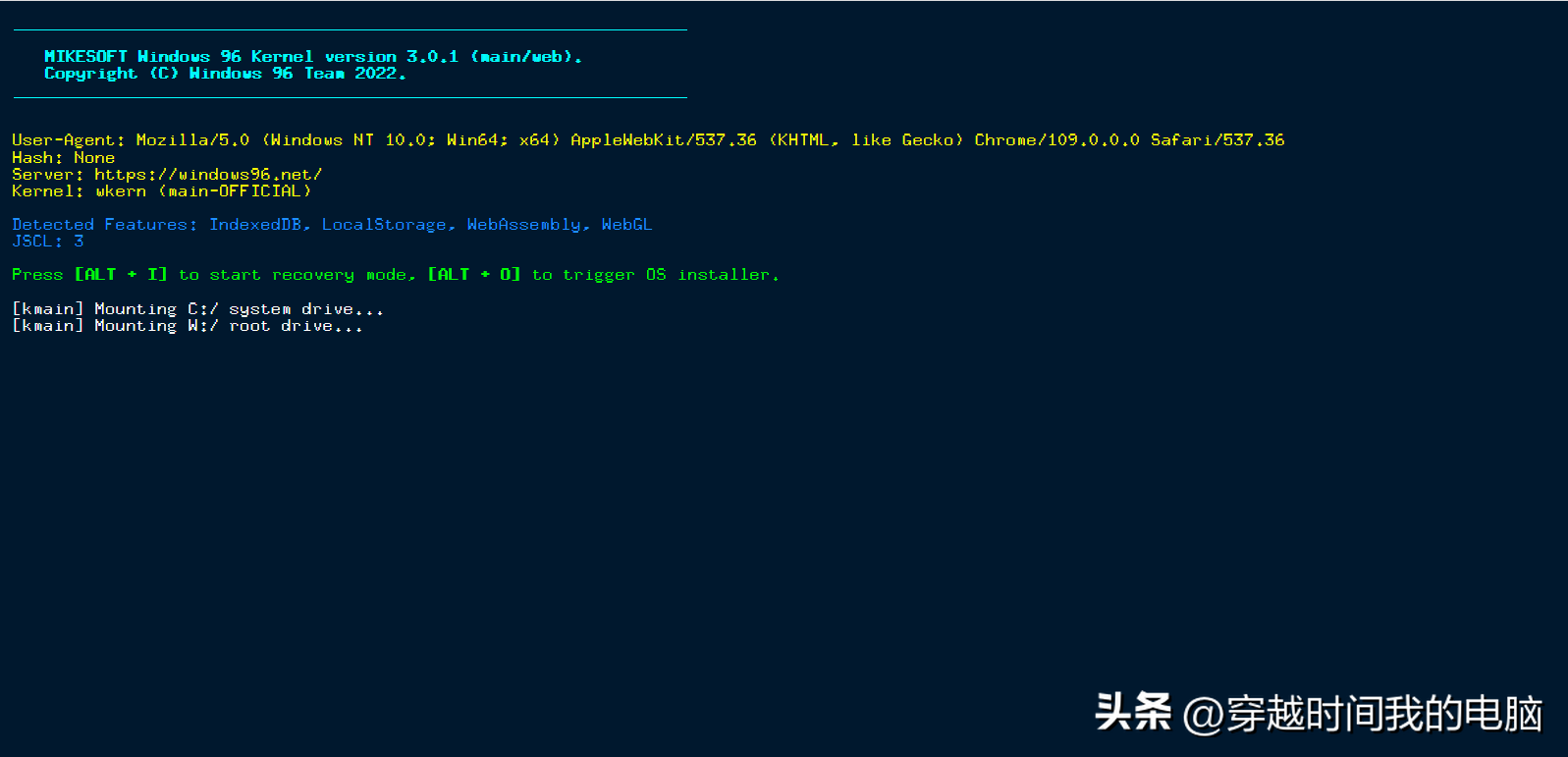Viewport: 1568px width, 757px height.
Task: Click the @穿越时间我的电脑 watermark text
Action: (x=1363, y=714)
